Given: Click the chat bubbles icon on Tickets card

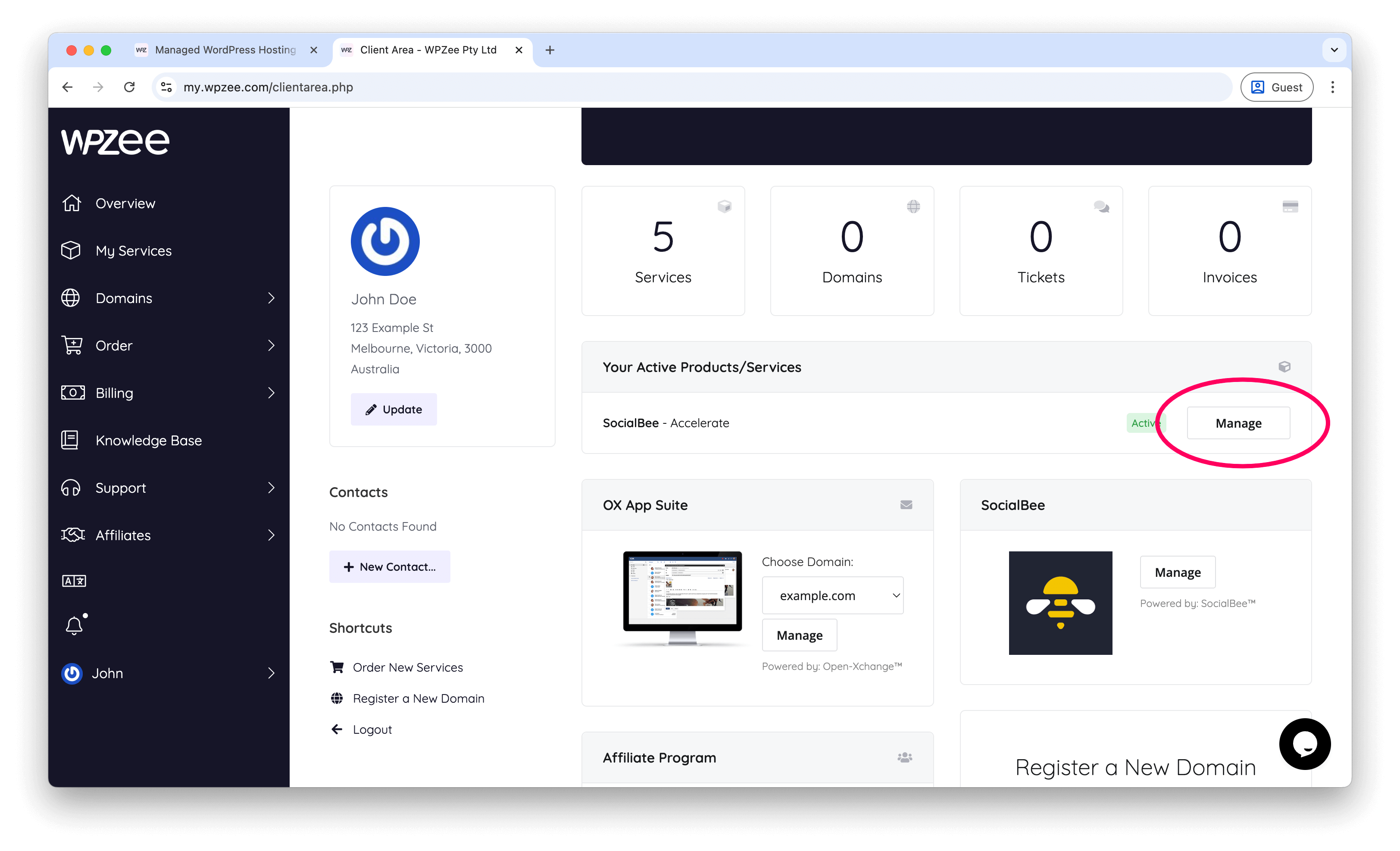Looking at the screenshot, I should (1102, 206).
